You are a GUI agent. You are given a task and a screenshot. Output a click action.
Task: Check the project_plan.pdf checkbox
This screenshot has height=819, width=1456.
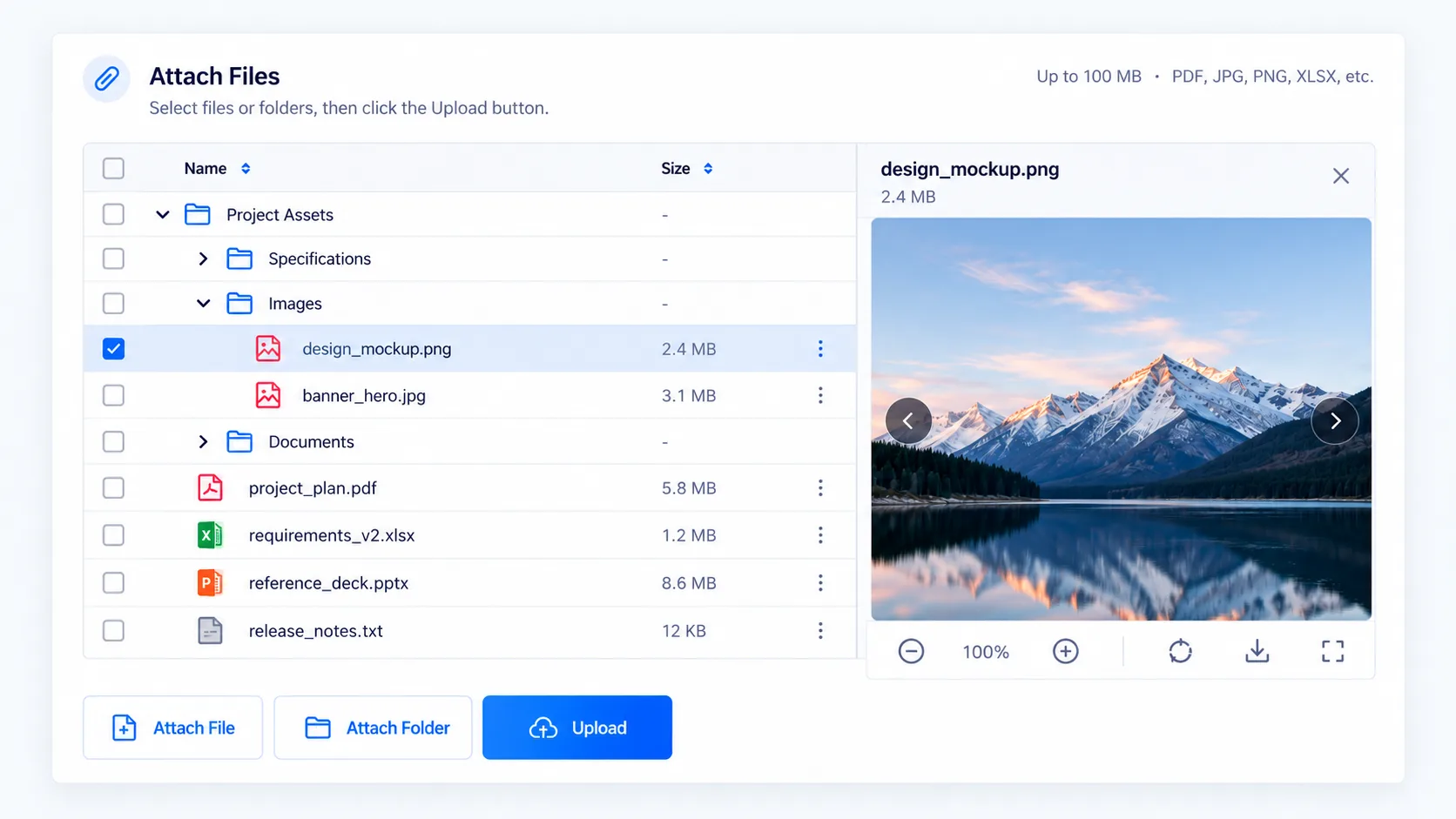tap(113, 487)
